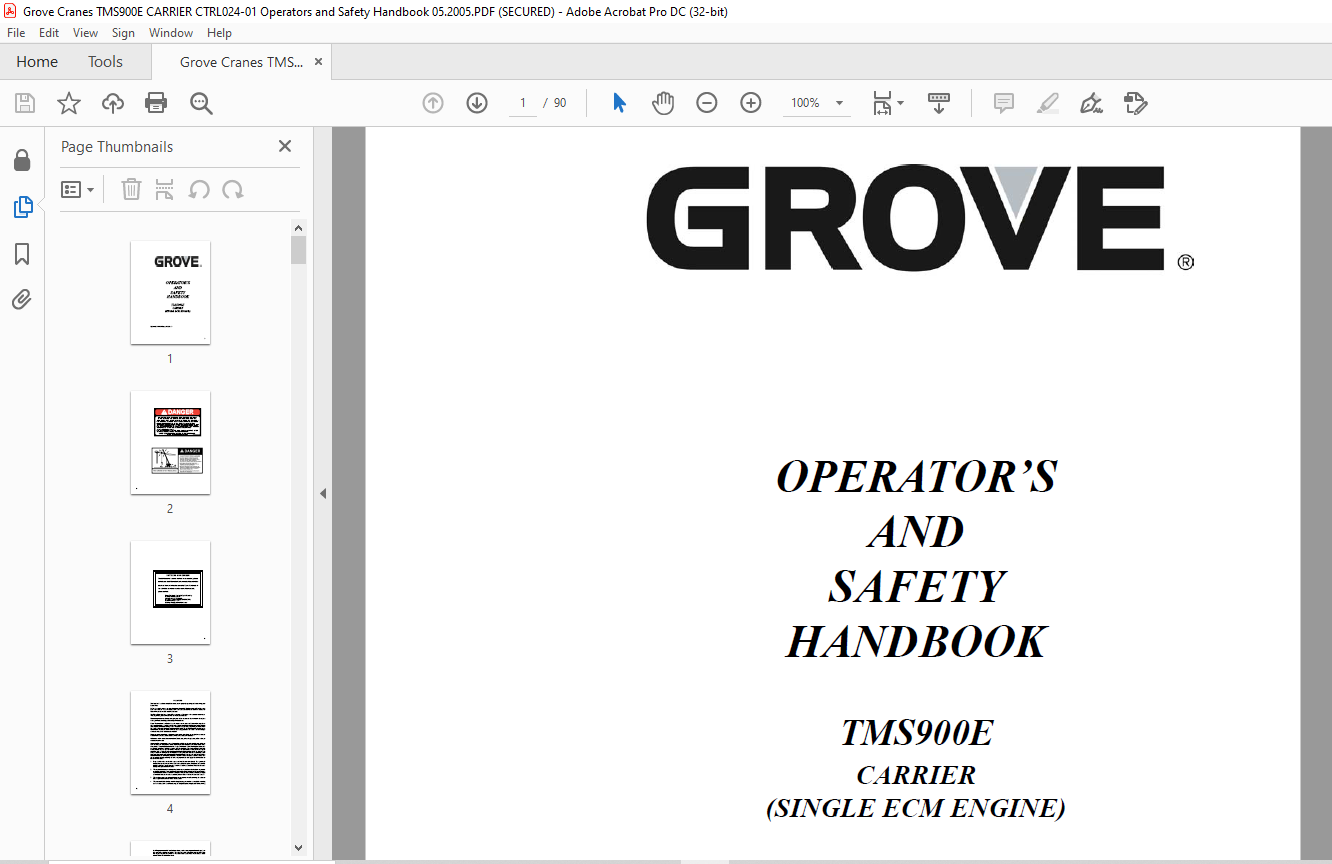Zoom out with the minus circle icon
Screen dimensions: 1332x864
pyautogui.click(x=707, y=103)
